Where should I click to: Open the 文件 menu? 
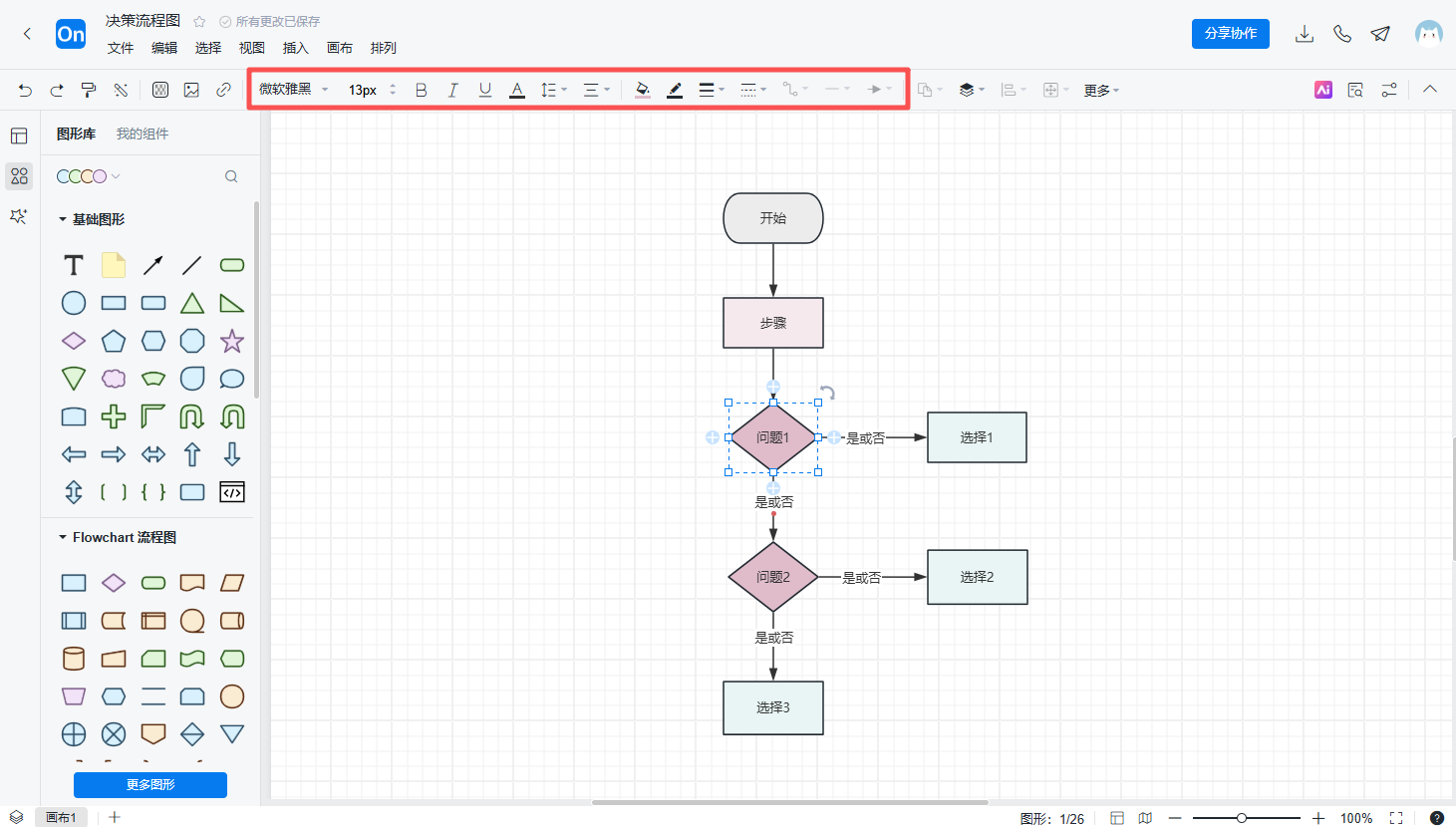point(120,48)
